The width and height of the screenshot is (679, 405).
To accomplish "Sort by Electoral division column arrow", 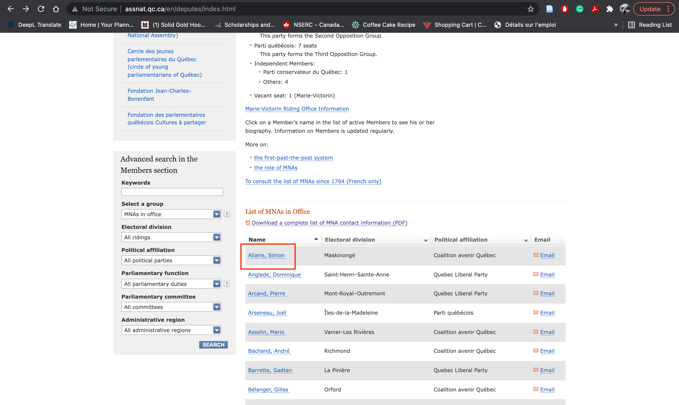I will point(425,240).
